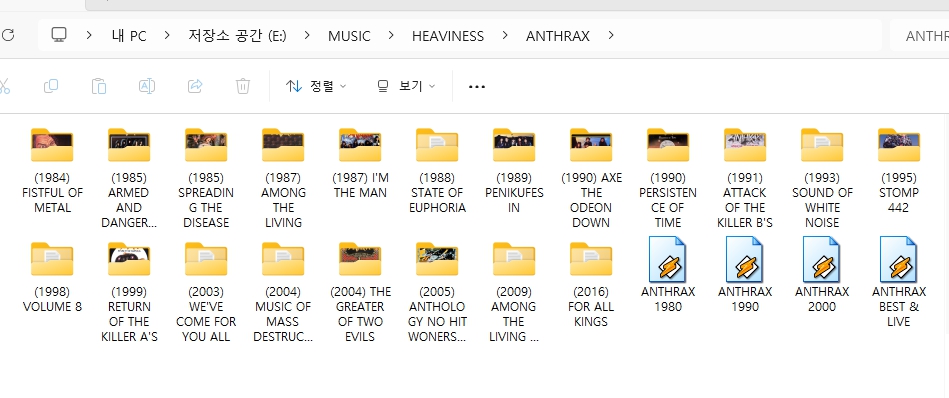Go to HEAVINESS folder in breadcrumb

click(448, 36)
